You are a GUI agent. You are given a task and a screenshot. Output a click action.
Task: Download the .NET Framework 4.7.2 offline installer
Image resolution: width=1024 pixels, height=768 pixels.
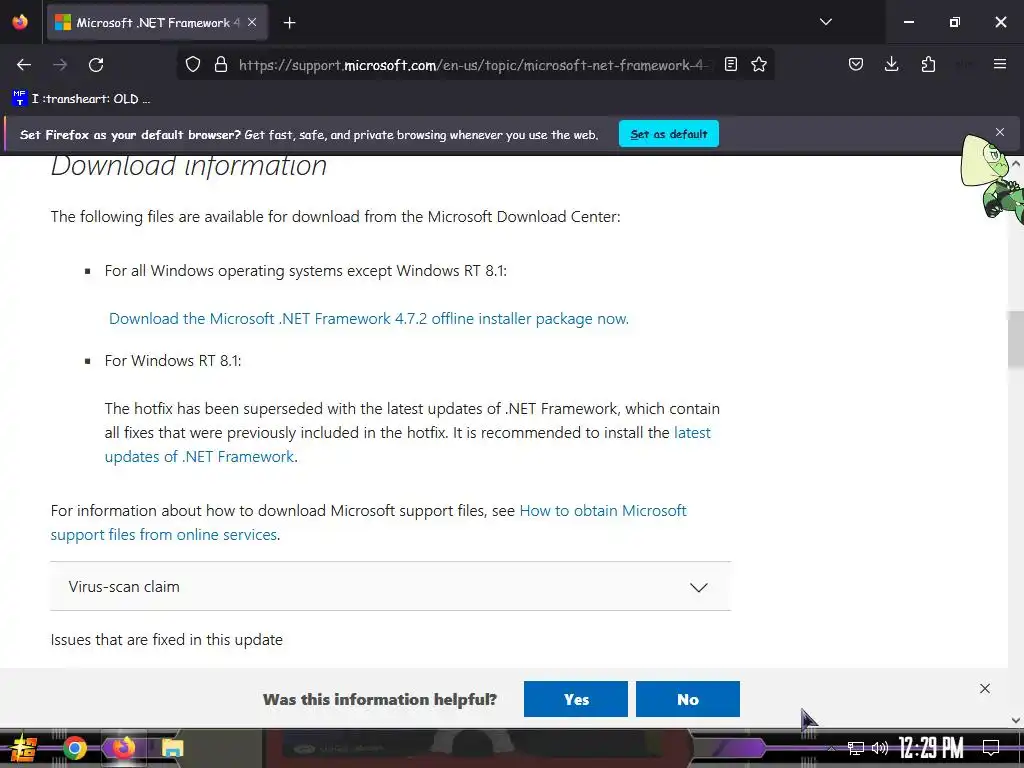point(369,319)
